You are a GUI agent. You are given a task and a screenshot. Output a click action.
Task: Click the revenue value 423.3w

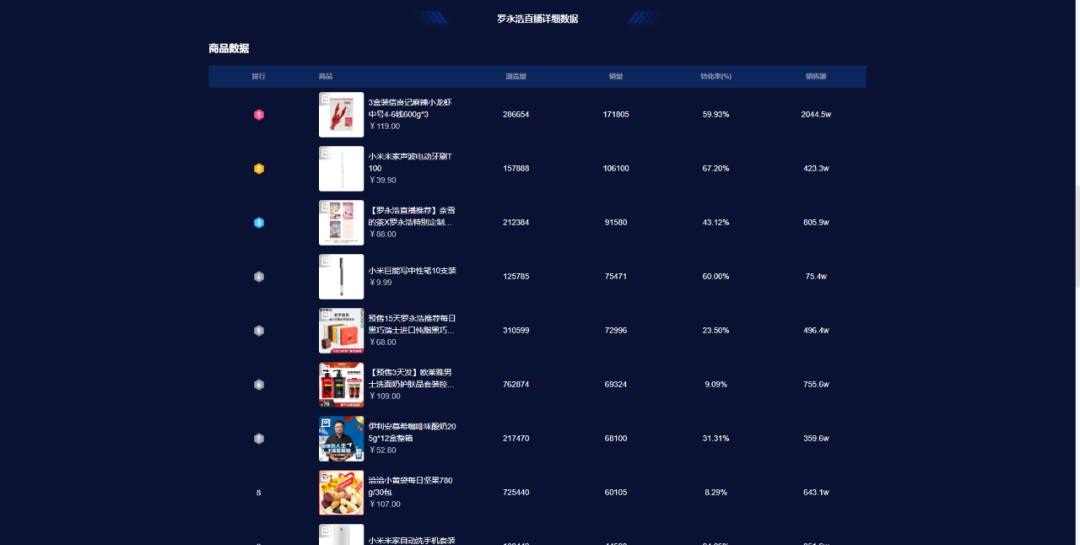pos(816,168)
